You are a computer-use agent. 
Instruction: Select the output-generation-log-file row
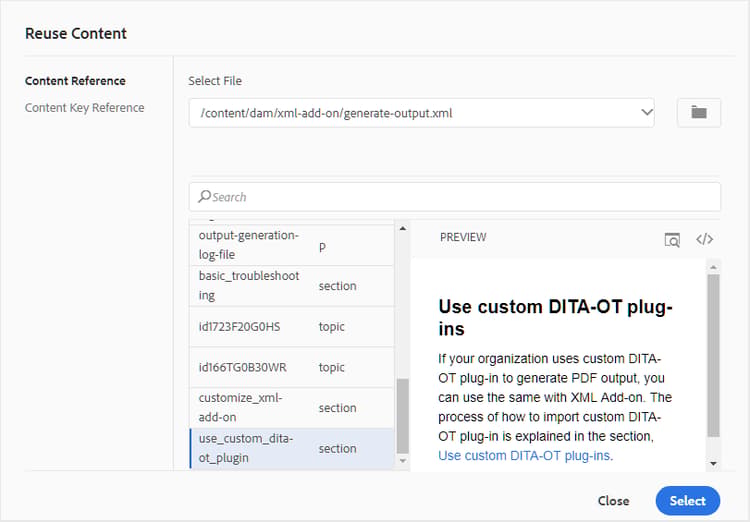(x=291, y=245)
